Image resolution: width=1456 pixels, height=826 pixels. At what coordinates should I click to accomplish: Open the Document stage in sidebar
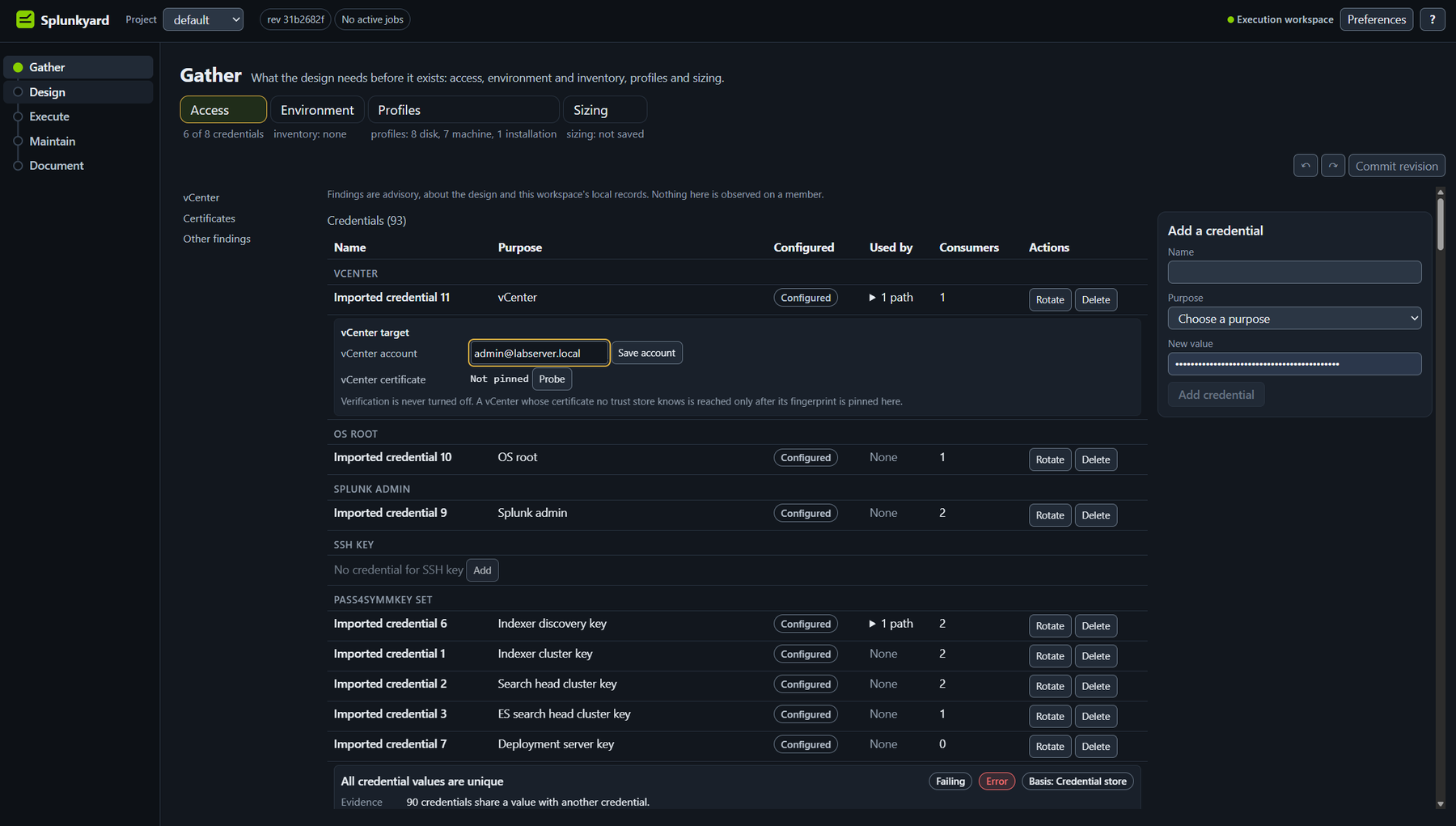57,166
